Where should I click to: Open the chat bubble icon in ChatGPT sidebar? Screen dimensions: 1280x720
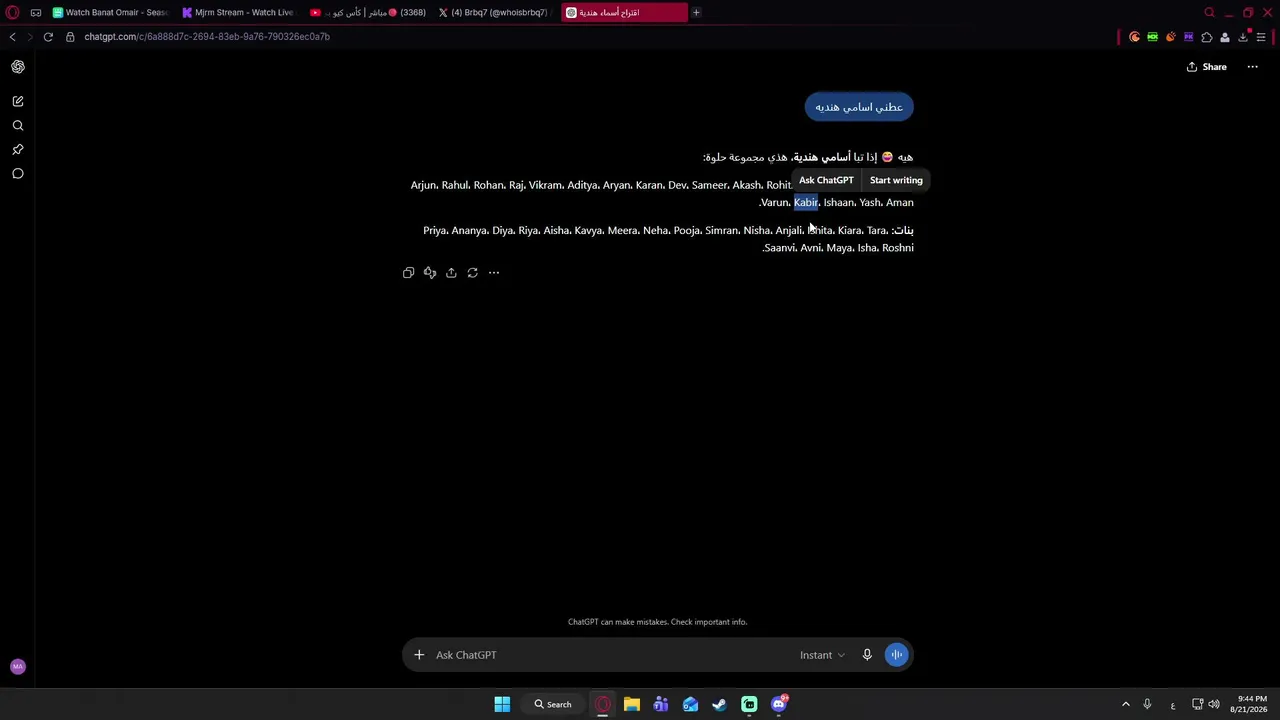click(18, 174)
